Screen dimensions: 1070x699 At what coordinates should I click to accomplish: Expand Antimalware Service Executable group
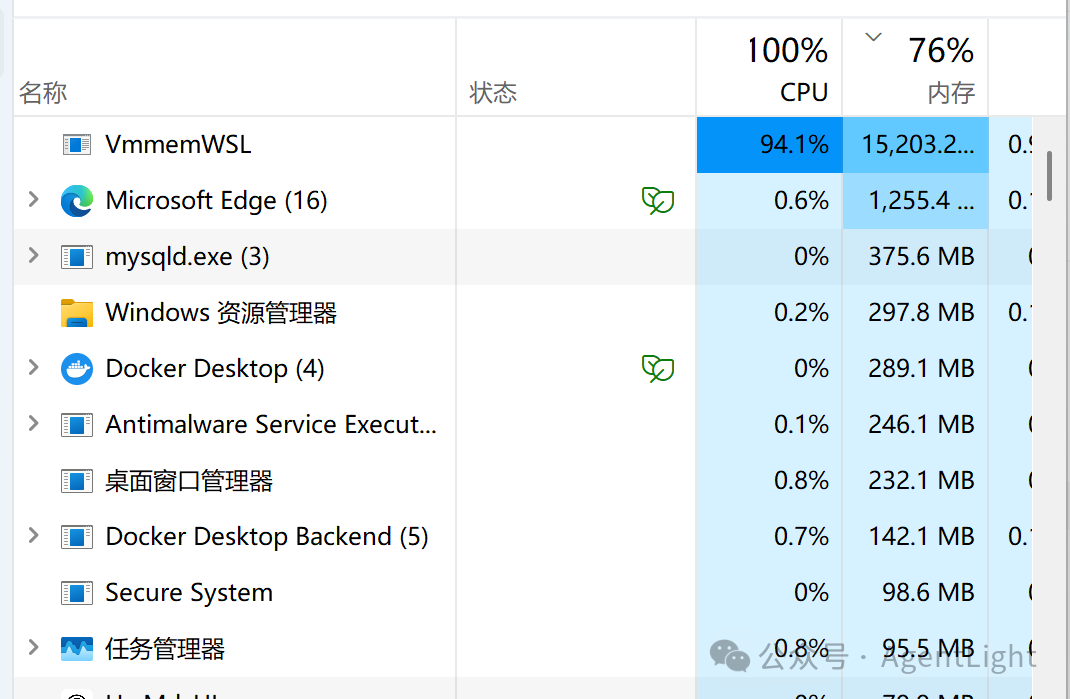pos(33,423)
